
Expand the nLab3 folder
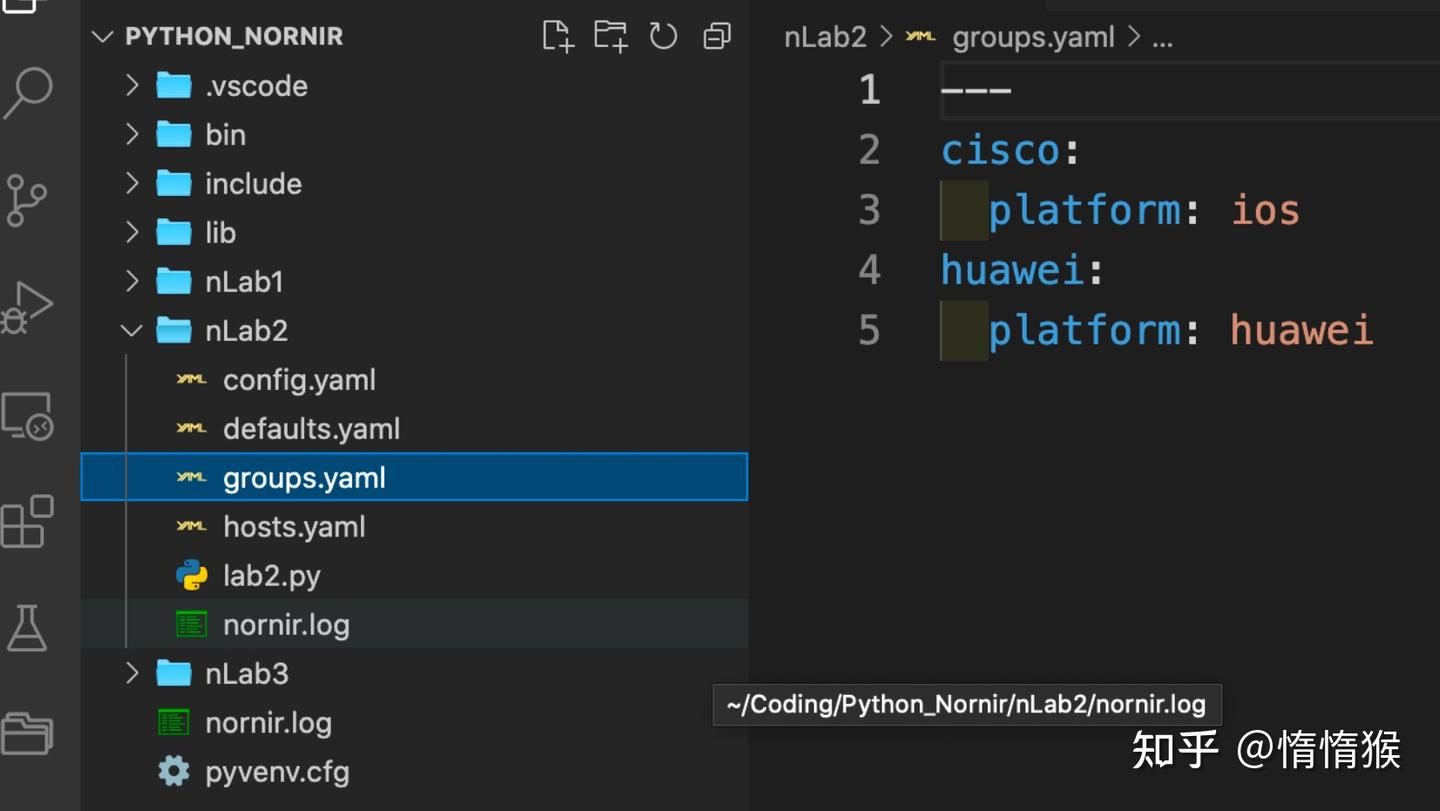pyautogui.click(x=133, y=673)
